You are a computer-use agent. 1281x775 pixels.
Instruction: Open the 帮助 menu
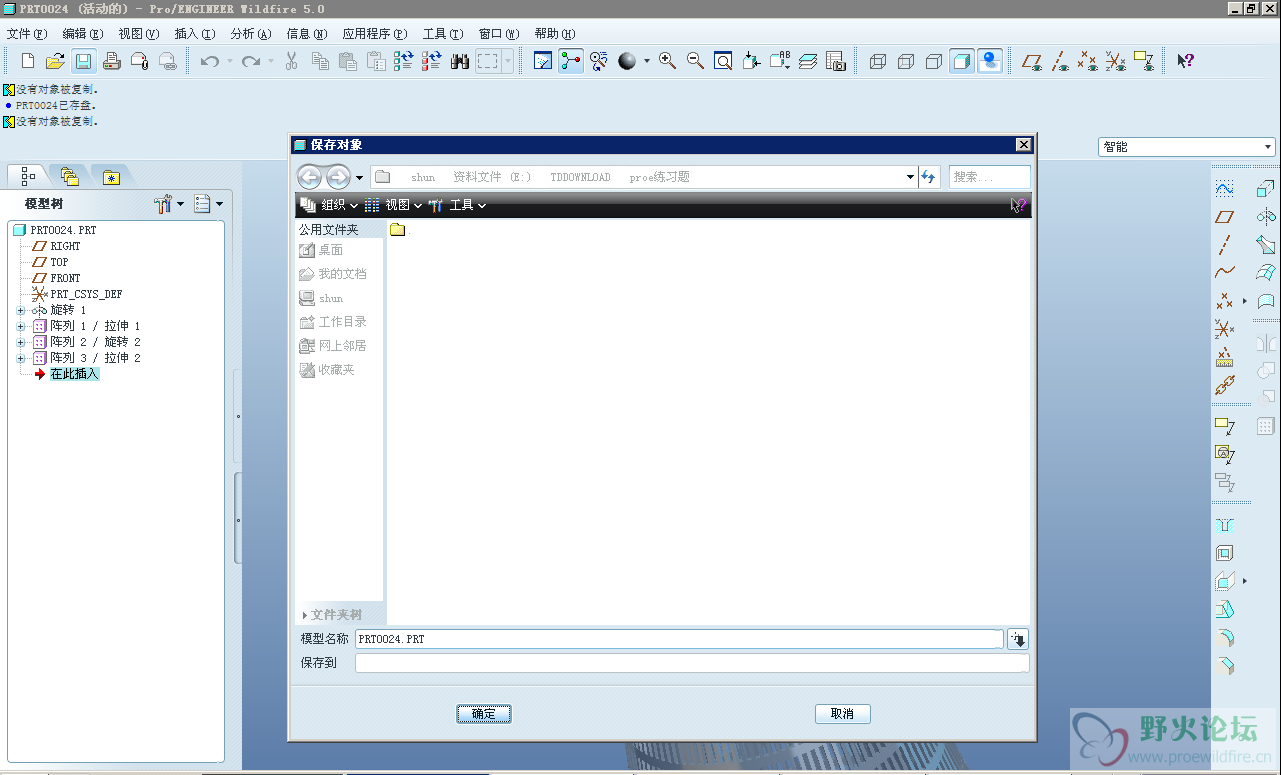coord(555,34)
